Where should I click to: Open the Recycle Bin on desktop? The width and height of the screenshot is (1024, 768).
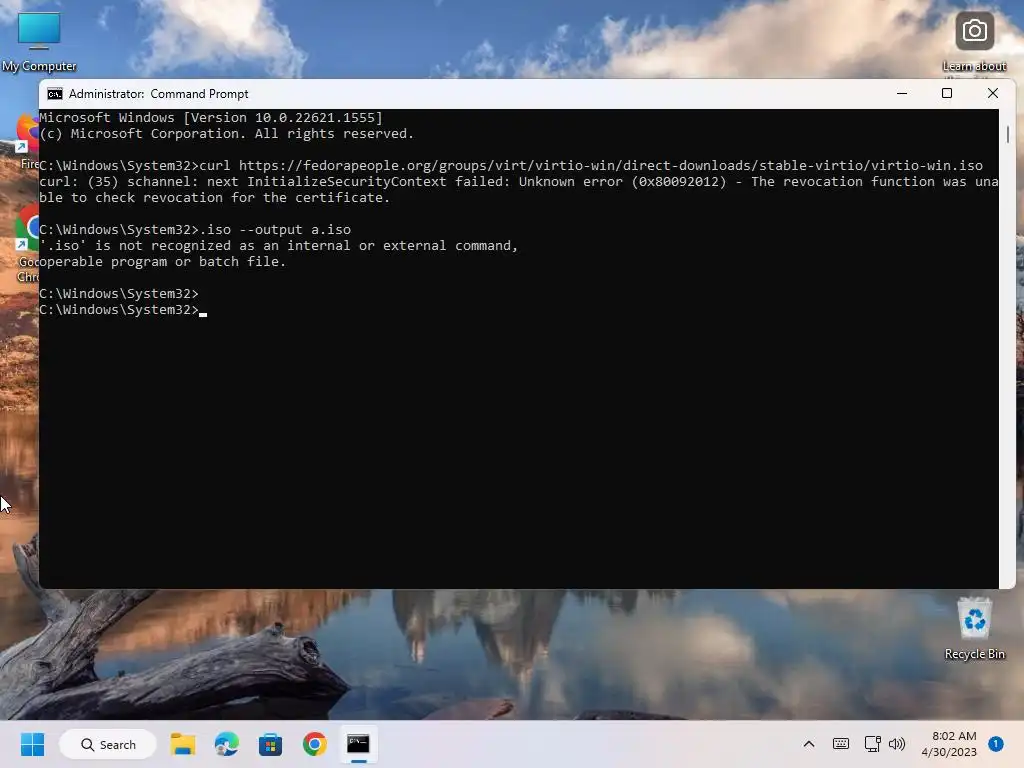974,628
